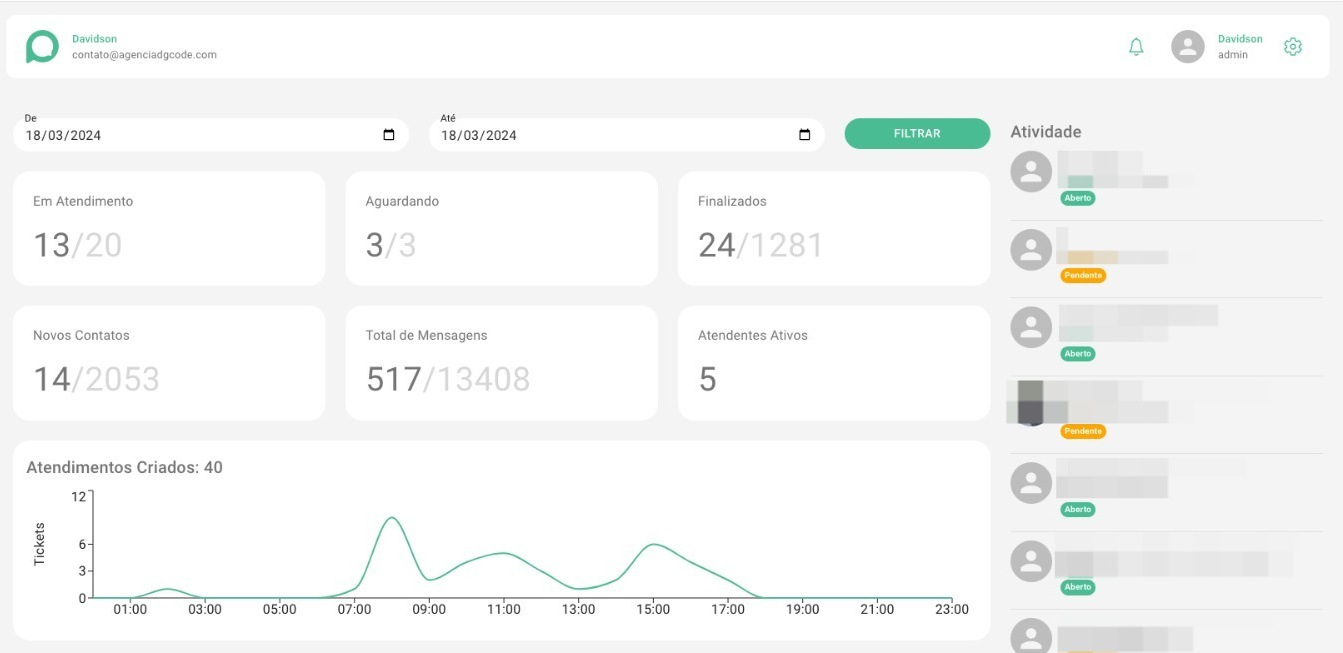This screenshot has height=653, width=1343.
Task: Click the FILTRAR button
Action: click(x=916, y=133)
